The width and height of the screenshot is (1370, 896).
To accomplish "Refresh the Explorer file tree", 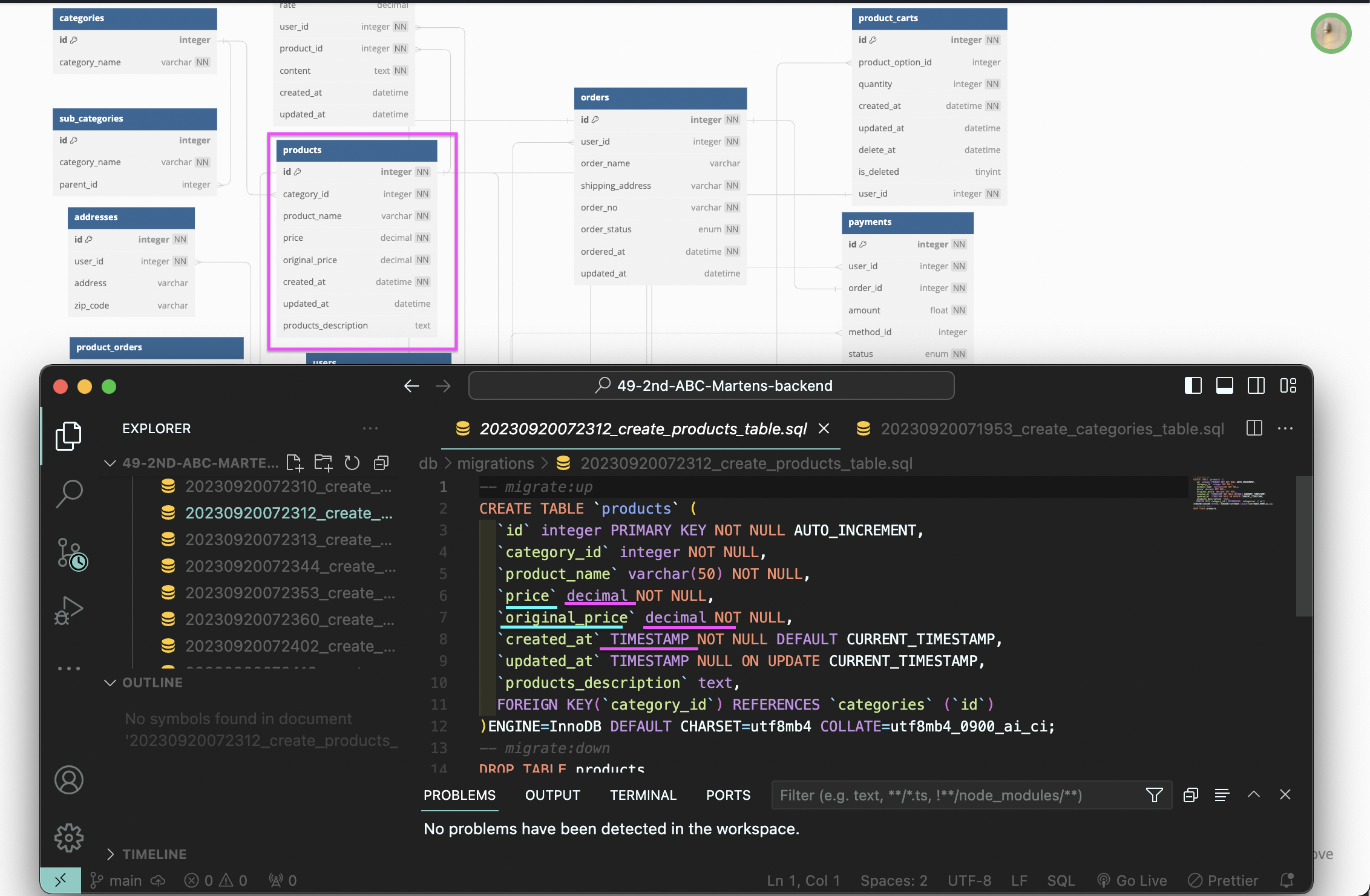I will (352, 463).
